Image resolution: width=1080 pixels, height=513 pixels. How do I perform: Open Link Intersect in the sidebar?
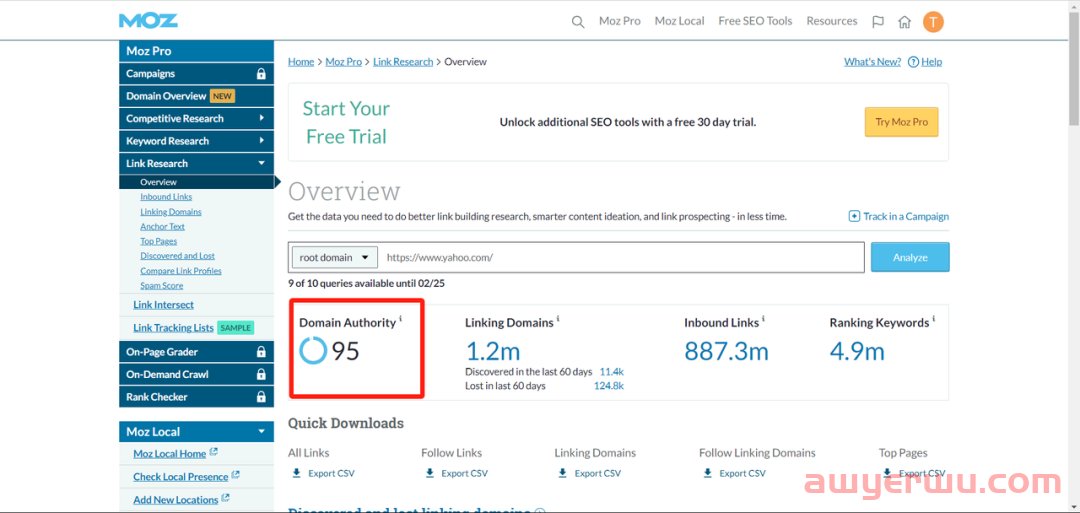click(x=163, y=305)
